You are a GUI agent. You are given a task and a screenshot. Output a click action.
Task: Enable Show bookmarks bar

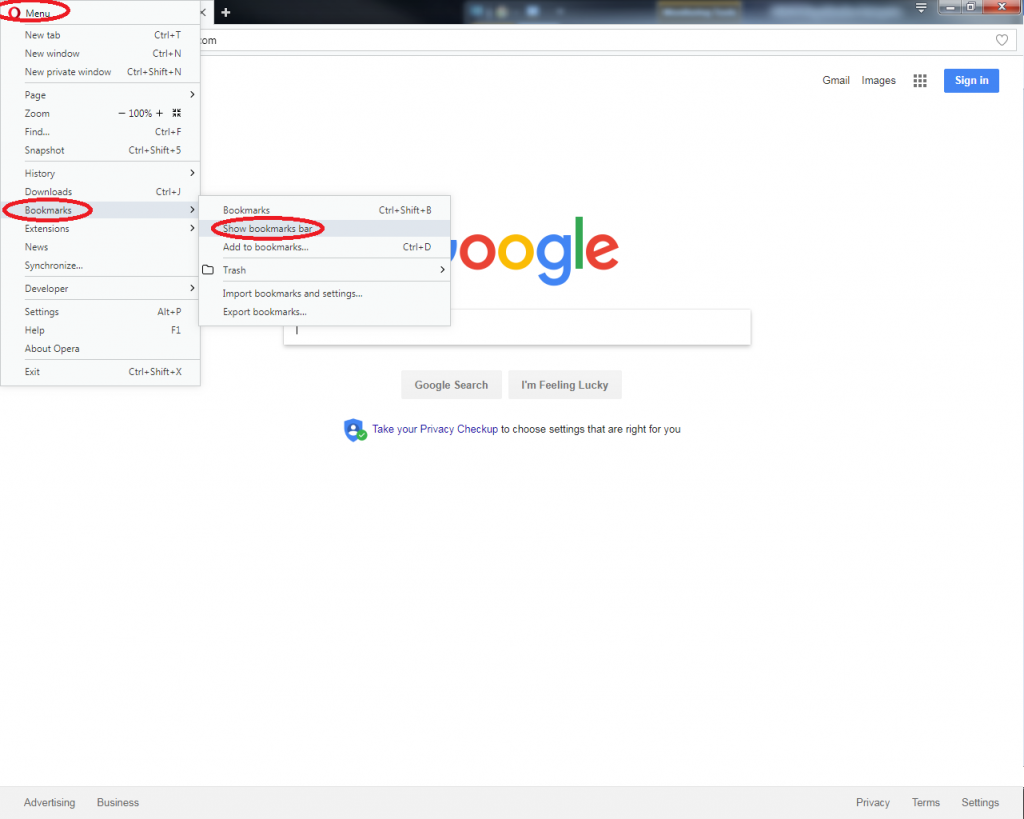267,228
